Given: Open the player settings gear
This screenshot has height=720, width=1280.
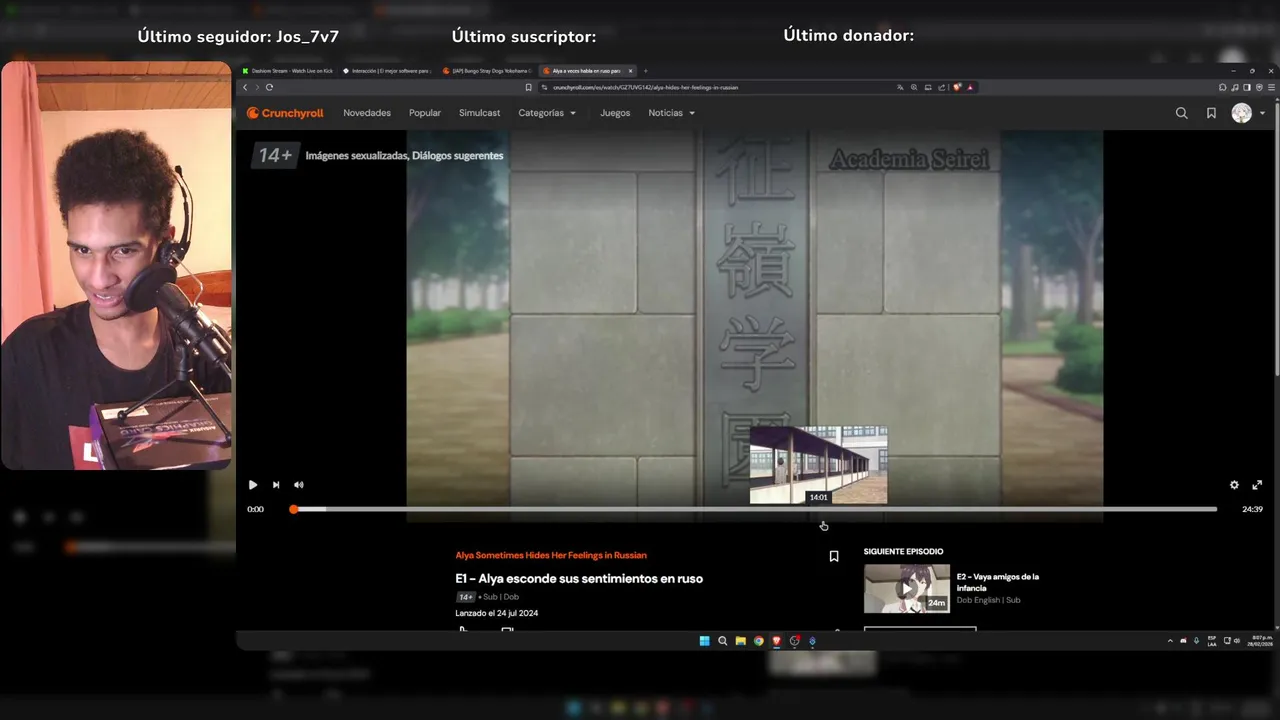Looking at the screenshot, I should [x=1234, y=485].
